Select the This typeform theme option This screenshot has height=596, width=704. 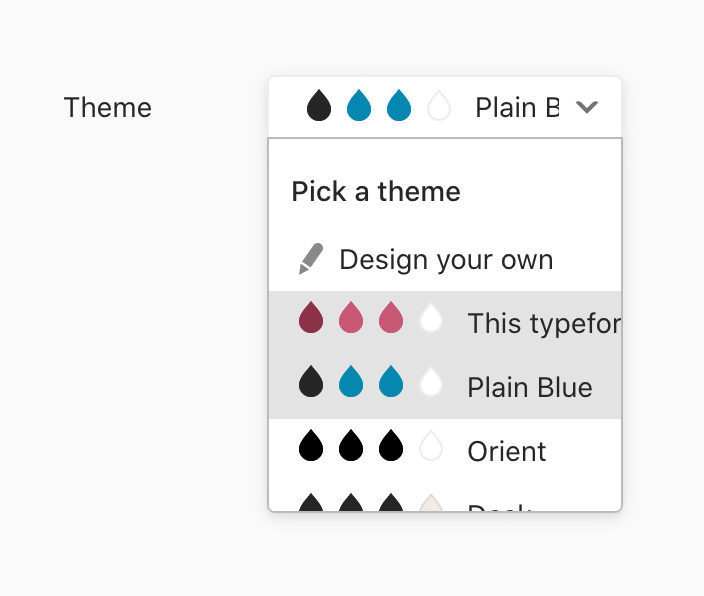coord(543,323)
